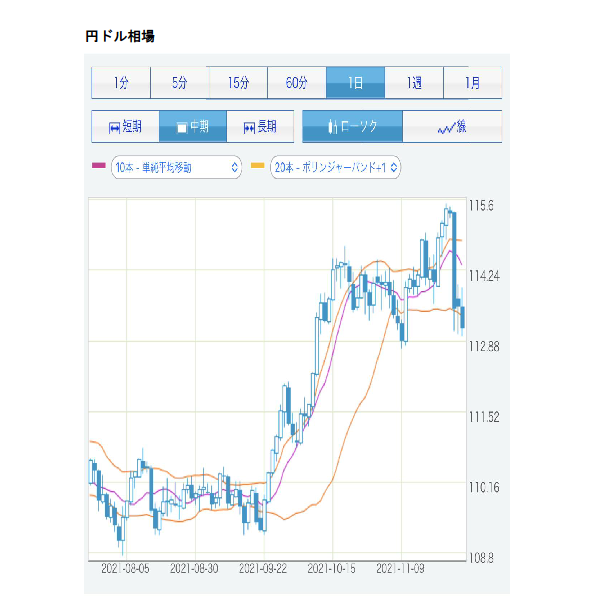
Task: Select the 1分 timeframe tab
Action: [x=121, y=83]
